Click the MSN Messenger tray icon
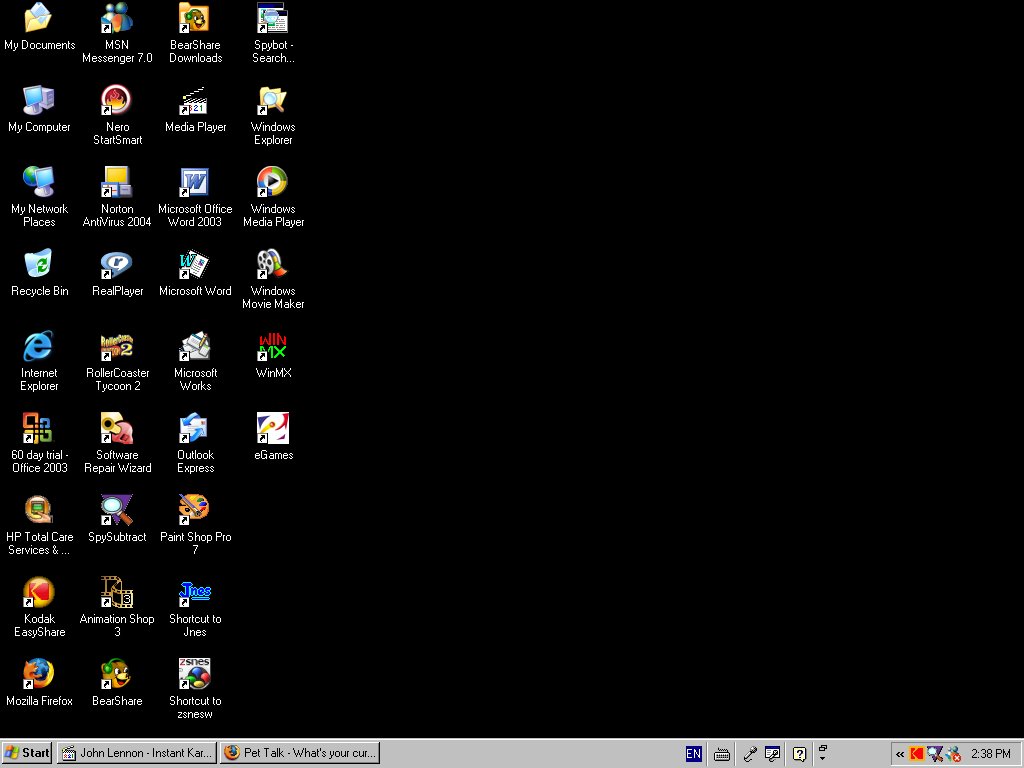Viewport: 1024px width, 768px height. click(x=953, y=754)
